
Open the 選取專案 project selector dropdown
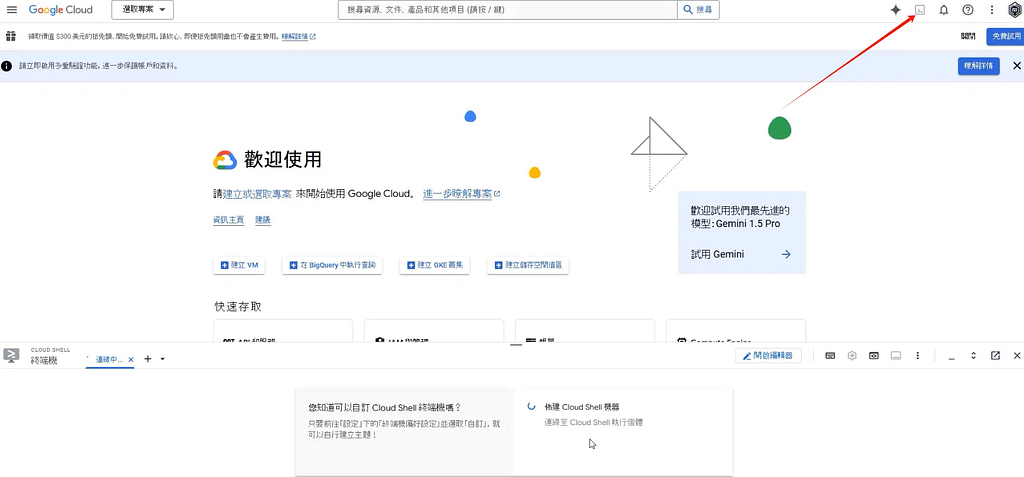pyautogui.click(x=142, y=10)
